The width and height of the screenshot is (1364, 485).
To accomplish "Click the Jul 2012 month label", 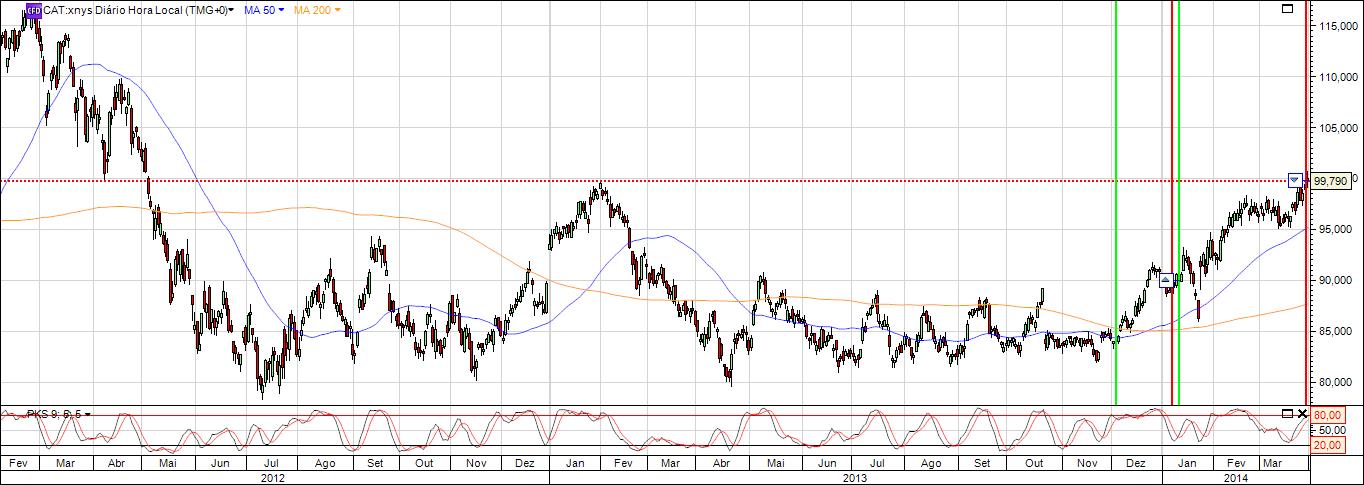I will click(x=270, y=464).
